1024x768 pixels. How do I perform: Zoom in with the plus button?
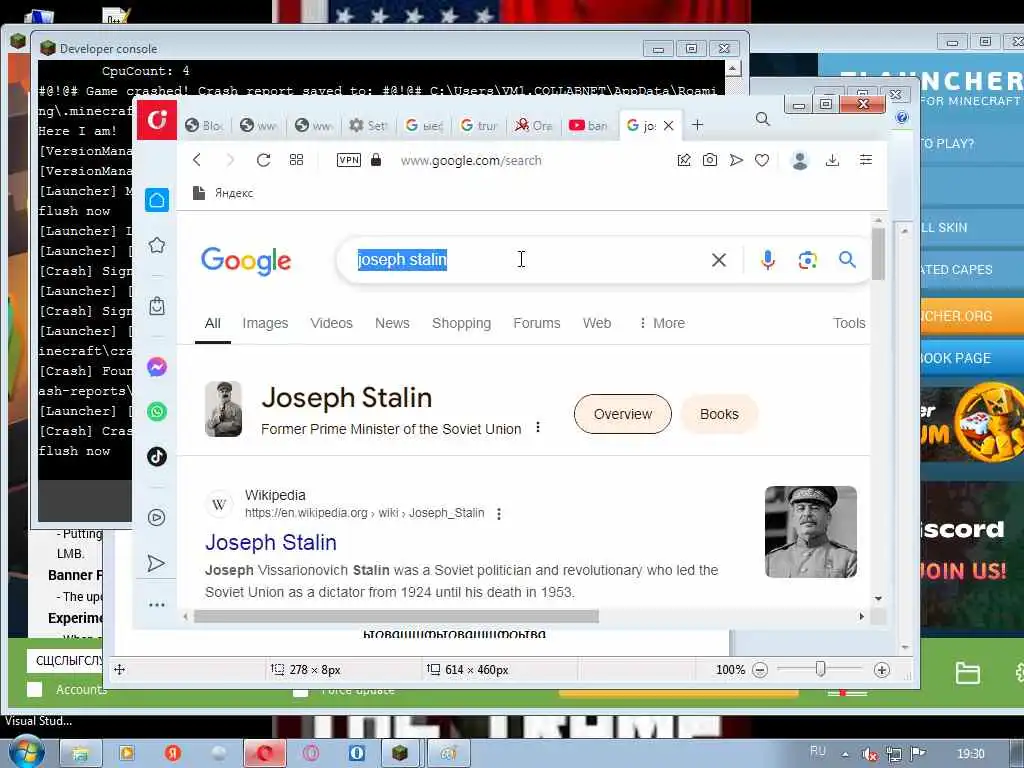[882, 670]
